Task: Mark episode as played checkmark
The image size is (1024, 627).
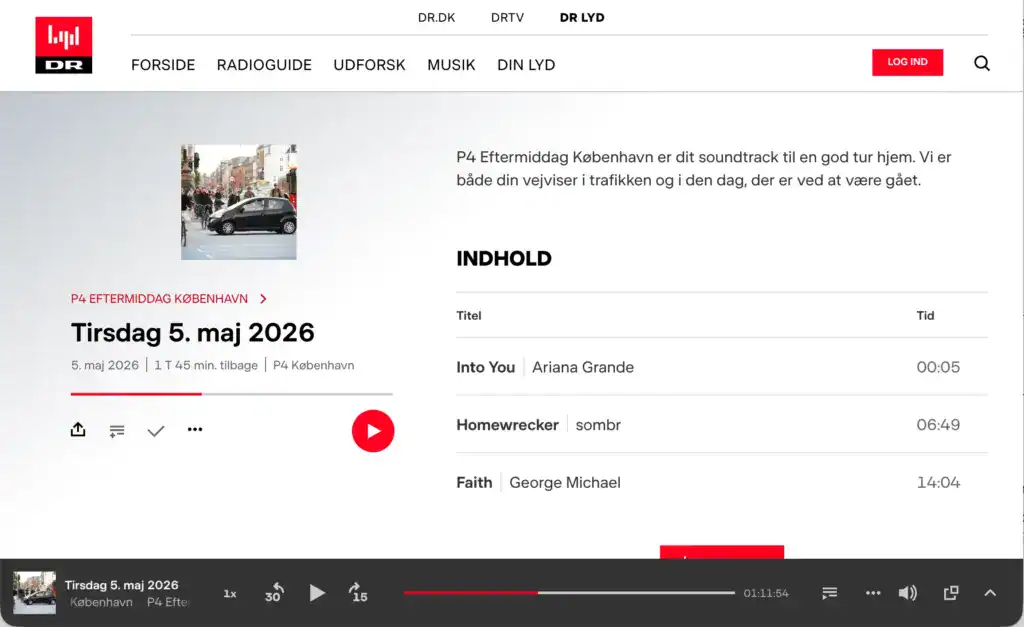Action: [x=155, y=430]
